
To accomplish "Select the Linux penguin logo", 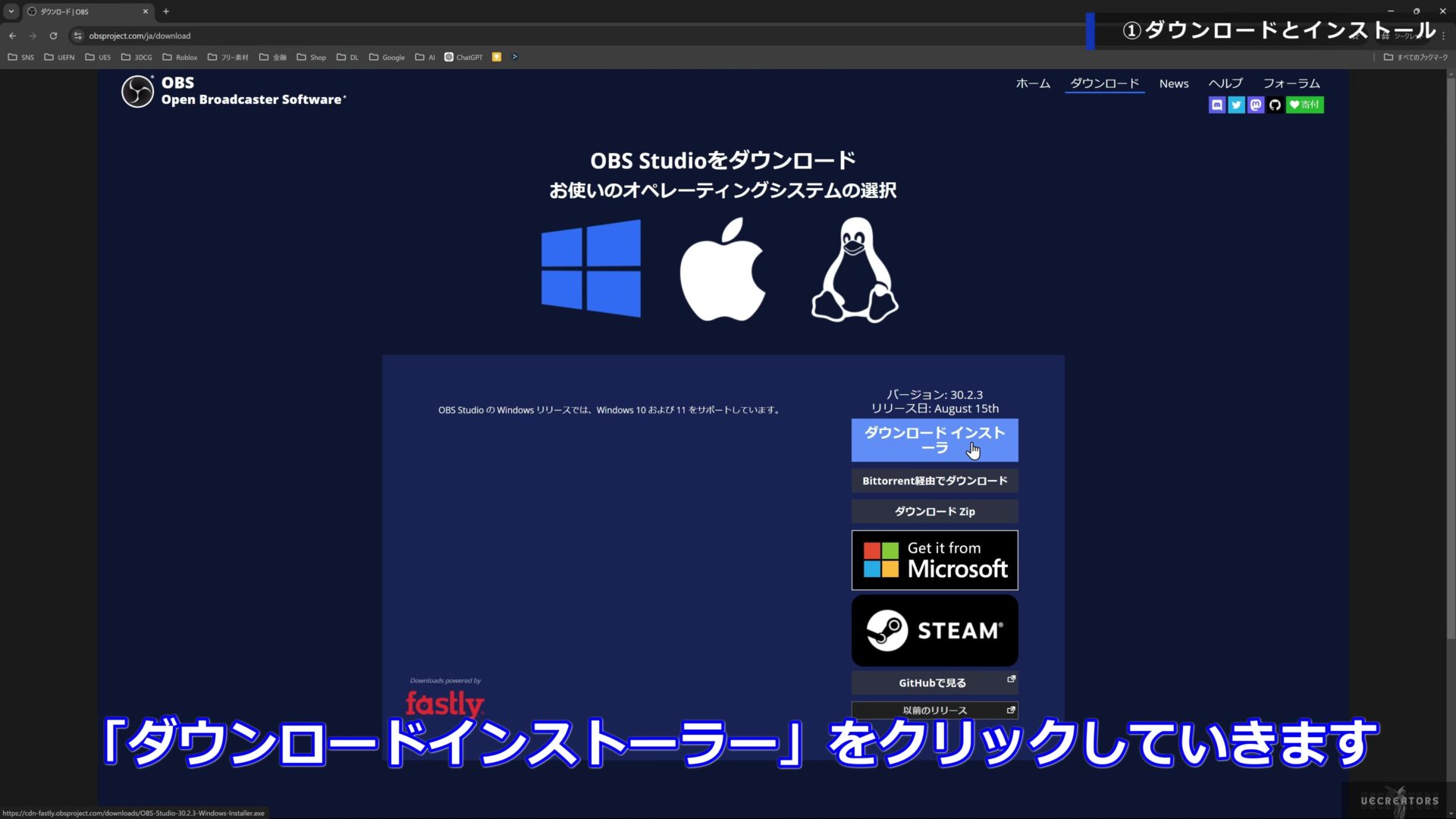I will point(855,270).
